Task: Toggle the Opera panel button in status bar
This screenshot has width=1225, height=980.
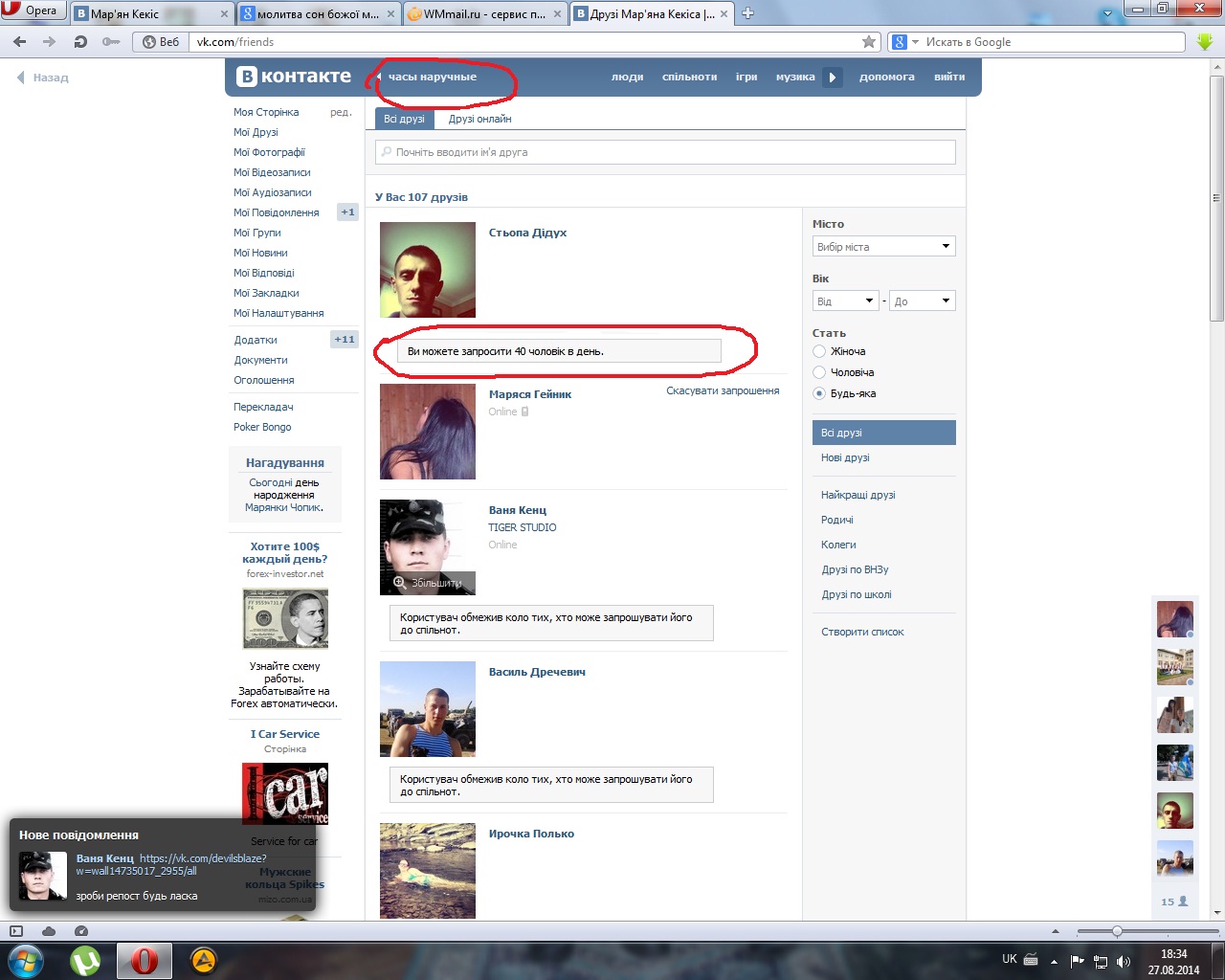Action: pyautogui.click(x=15, y=931)
